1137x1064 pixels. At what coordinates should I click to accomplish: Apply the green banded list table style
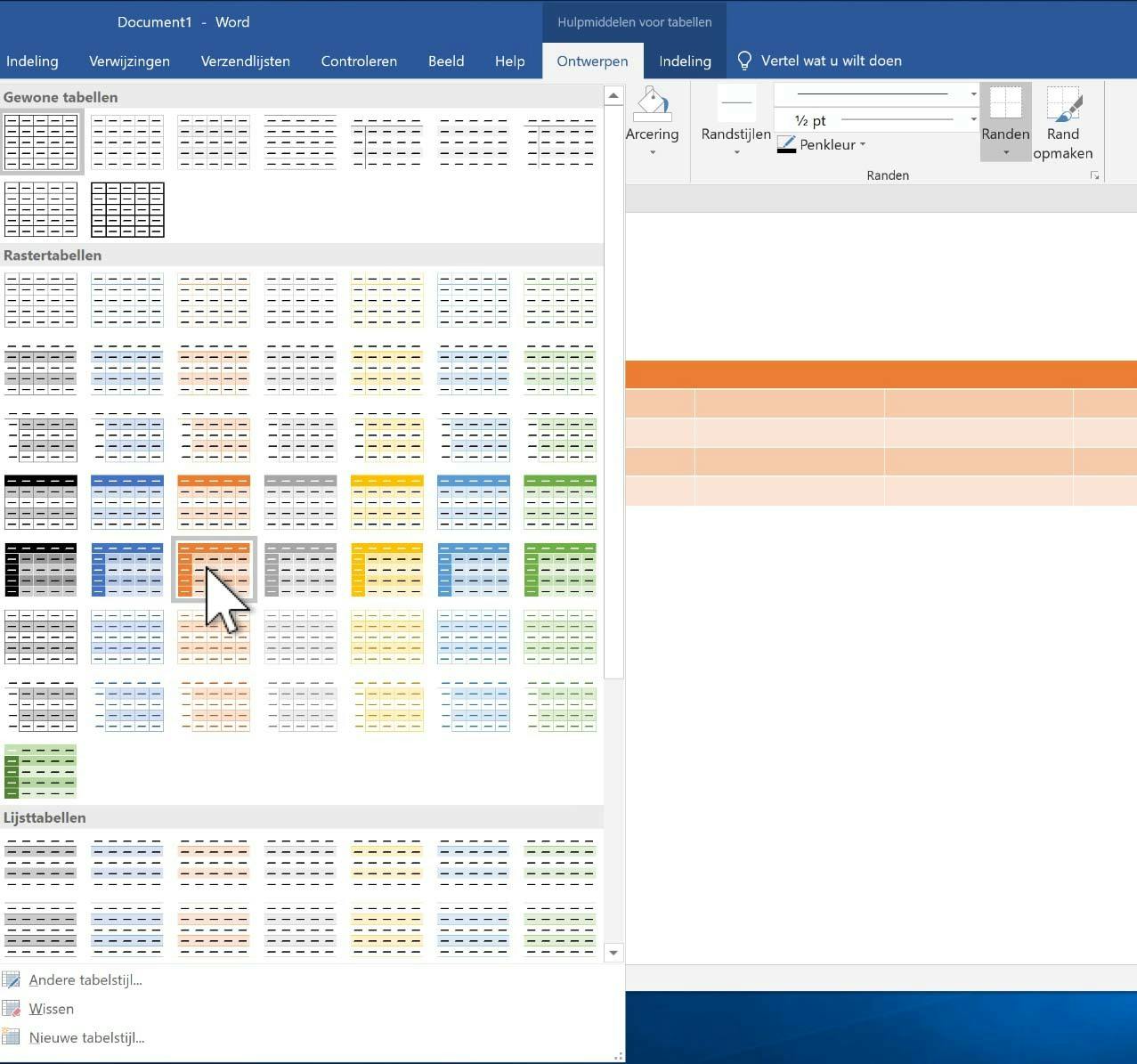pyautogui.click(x=560, y=862)
